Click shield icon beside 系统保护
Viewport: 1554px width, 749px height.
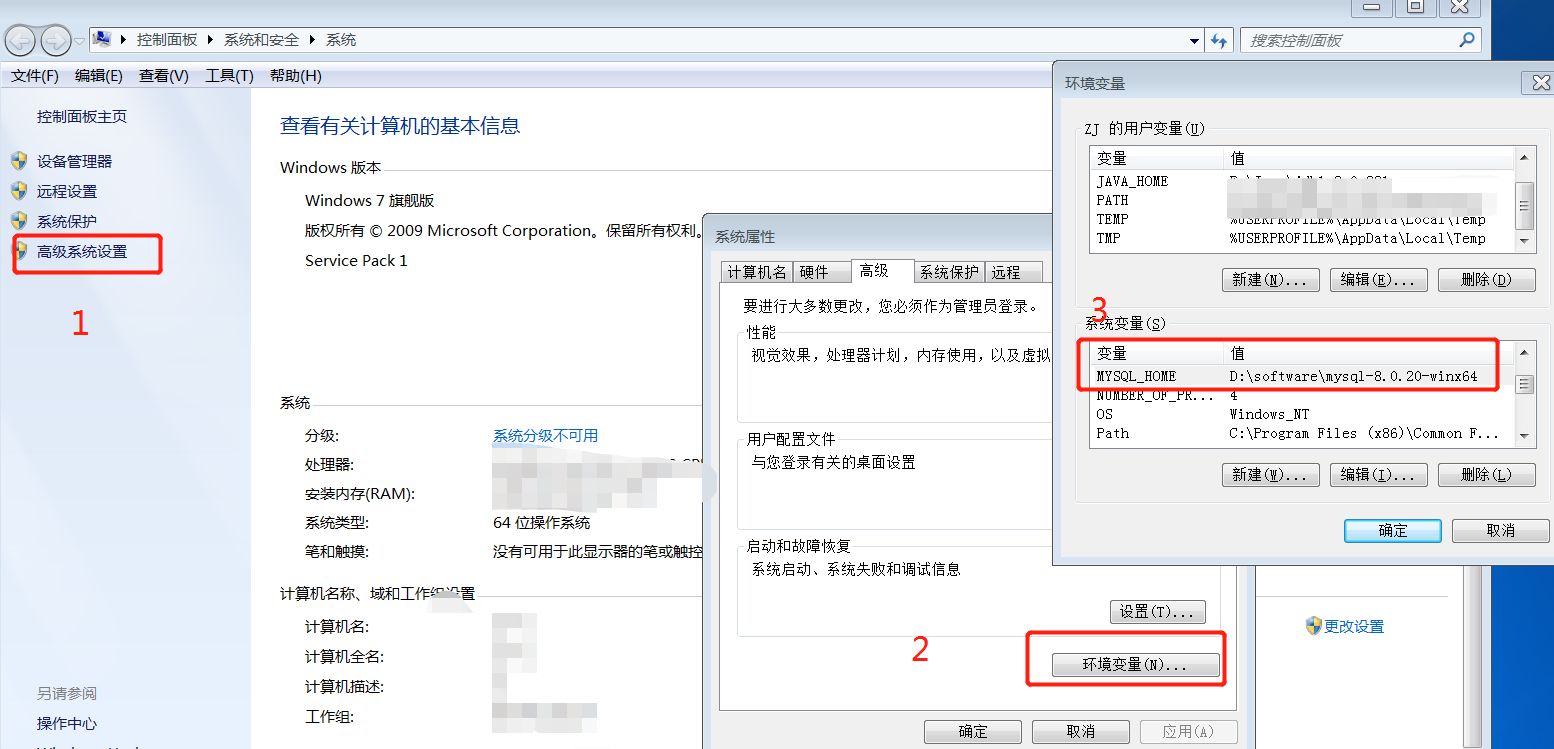(x=19, y=220)
